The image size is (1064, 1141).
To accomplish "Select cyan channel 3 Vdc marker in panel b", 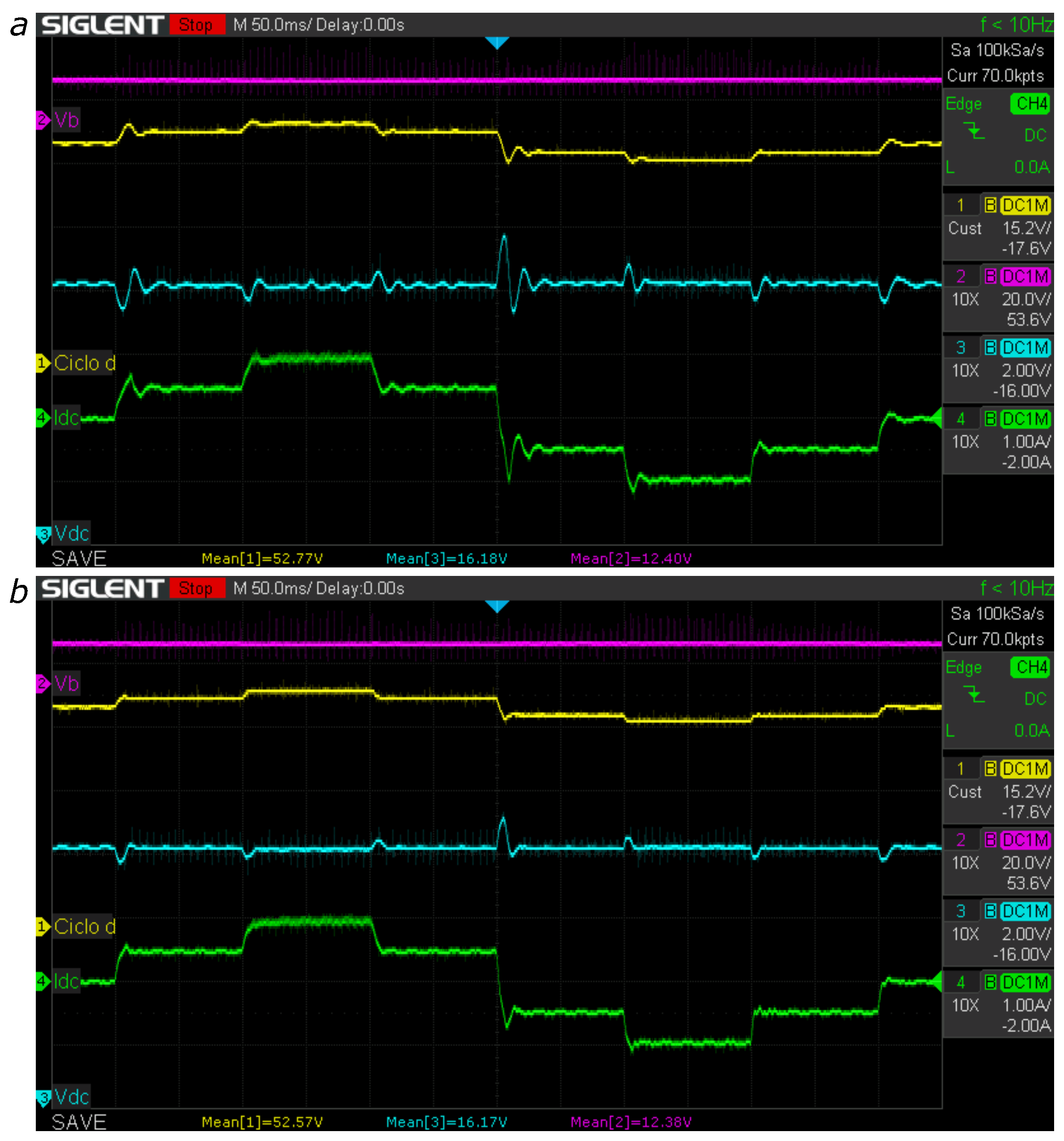I will [43, 1097].
